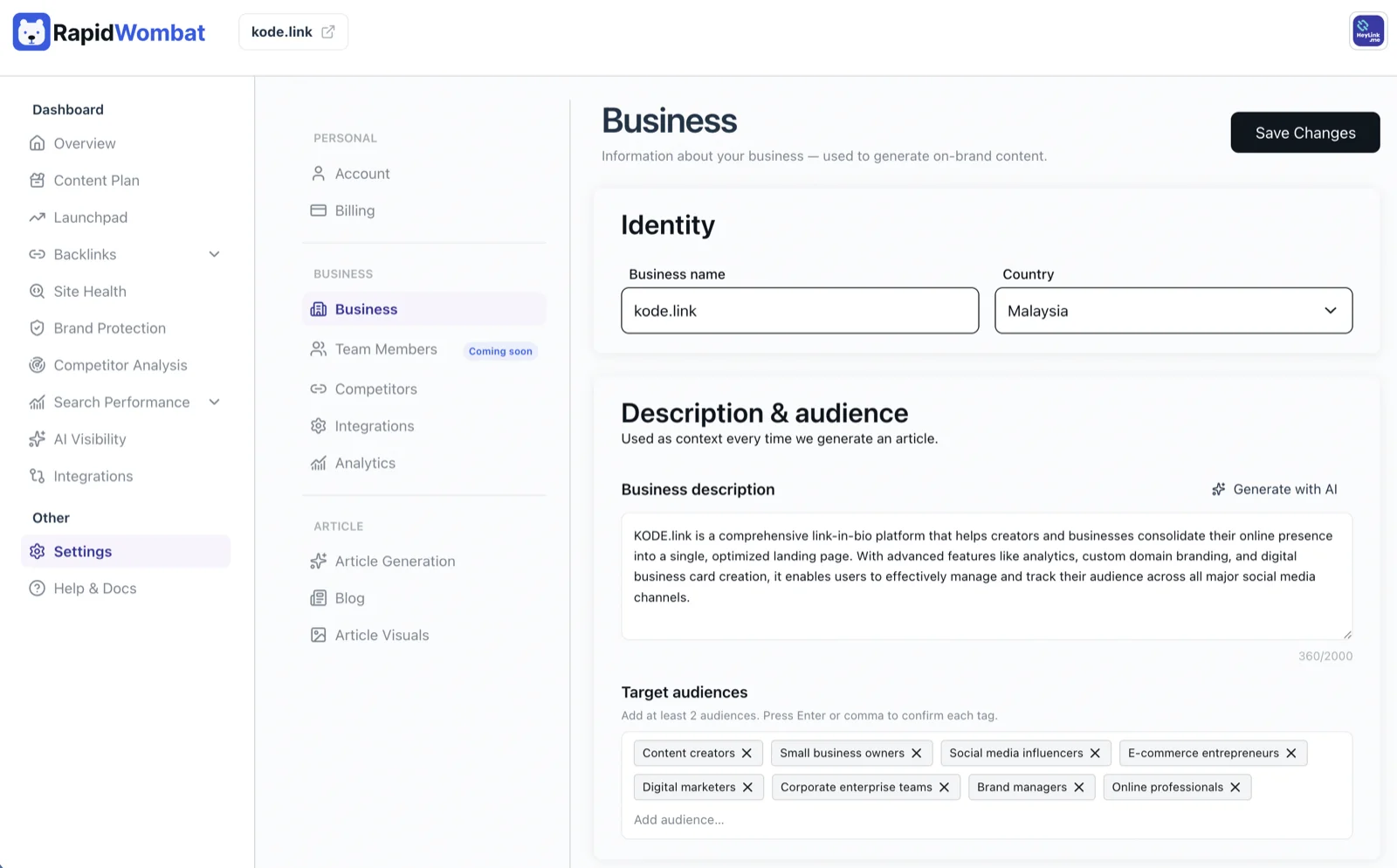Remove the Content creators audience tag
Image resolution: width=1397 pixels, height=868 pixels.
click(747, 753)
